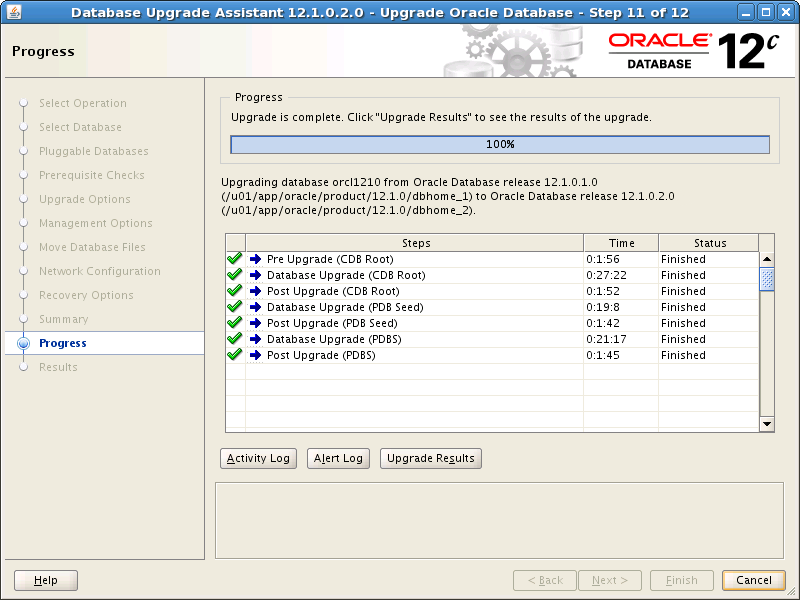Screen dimensions: 800x600
Task: Select the Results step in sidebar
Action: tap(58, 367)
